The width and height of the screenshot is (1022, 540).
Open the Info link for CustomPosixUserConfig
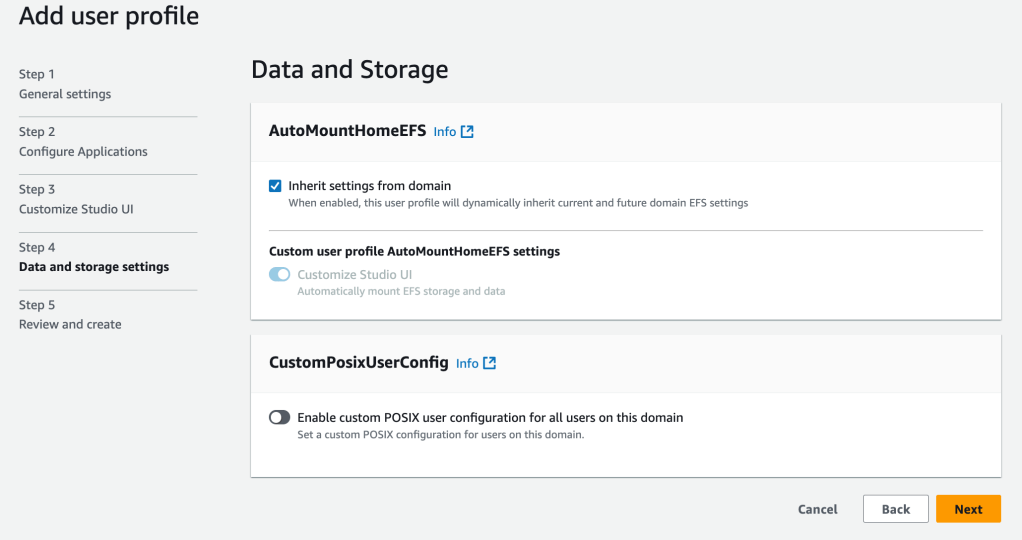point(467,364)
